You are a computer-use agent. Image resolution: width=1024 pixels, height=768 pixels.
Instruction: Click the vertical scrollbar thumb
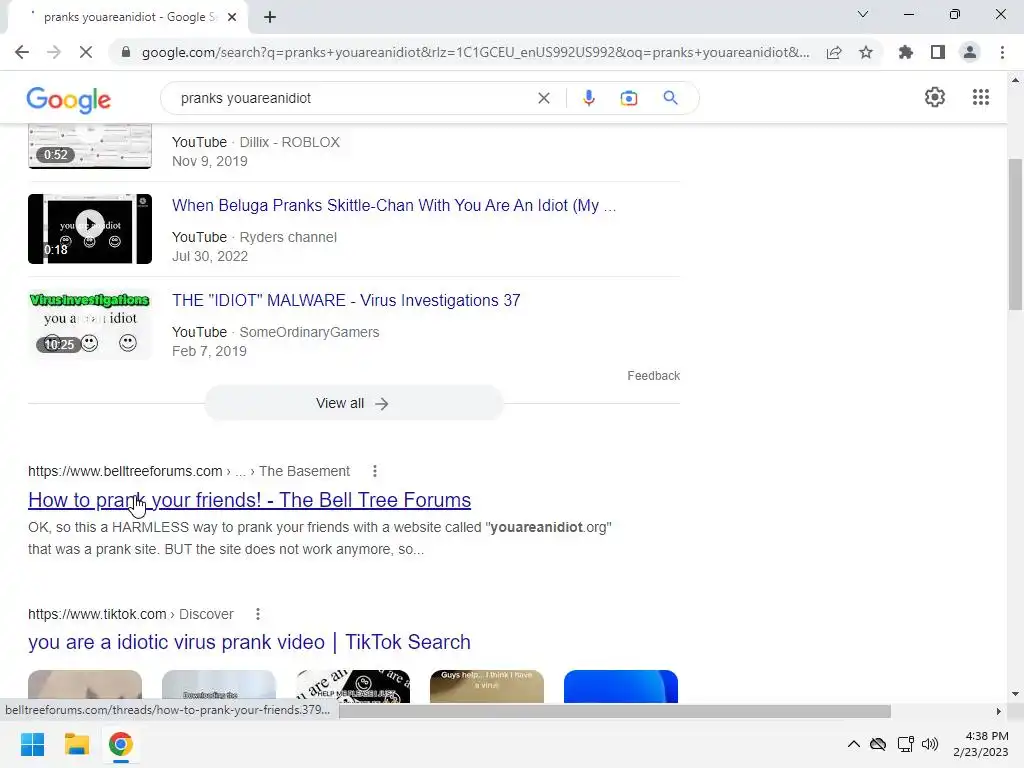click(1015, 234)
